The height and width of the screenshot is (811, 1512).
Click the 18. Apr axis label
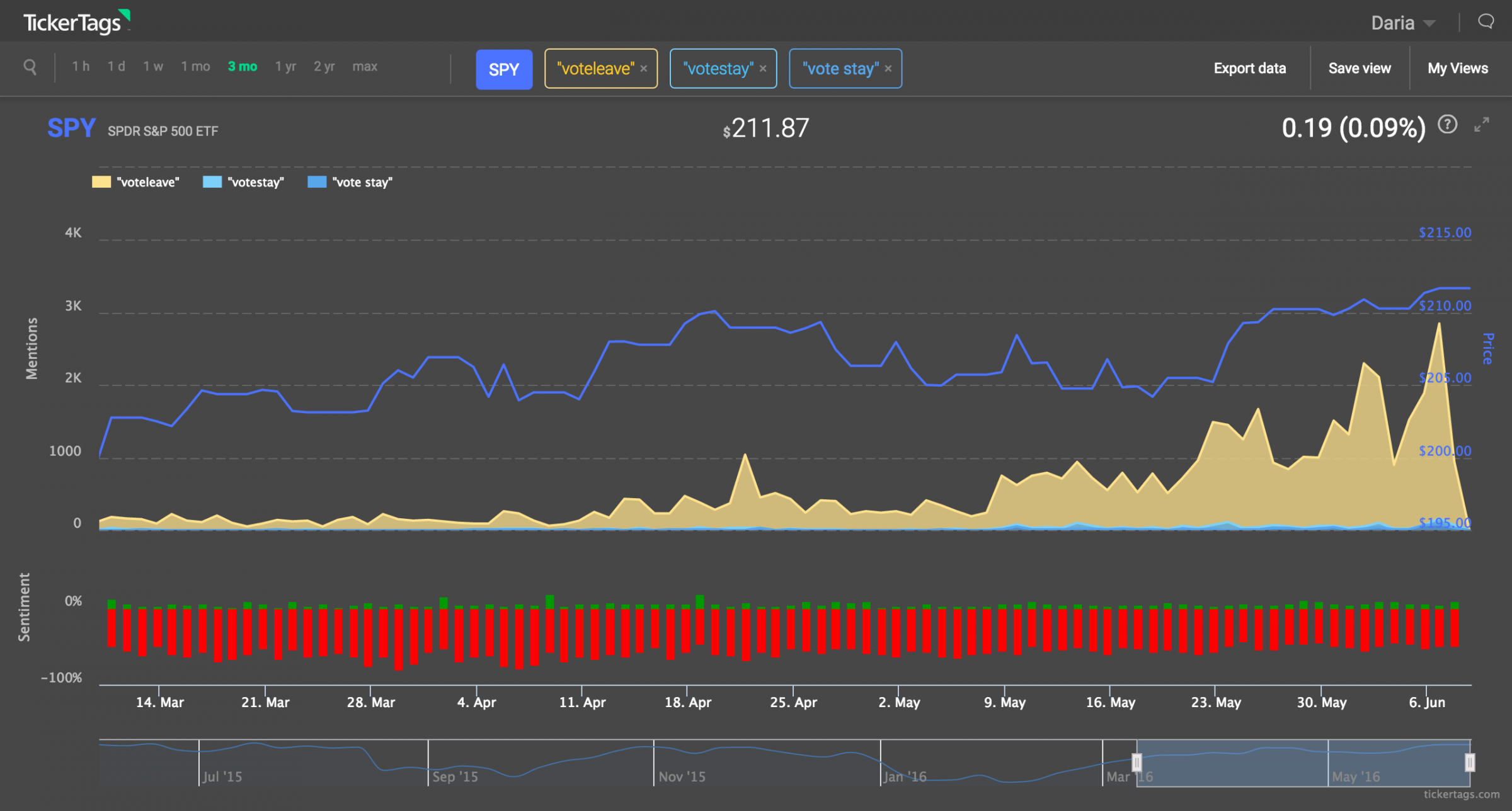(x=688, y=702)
